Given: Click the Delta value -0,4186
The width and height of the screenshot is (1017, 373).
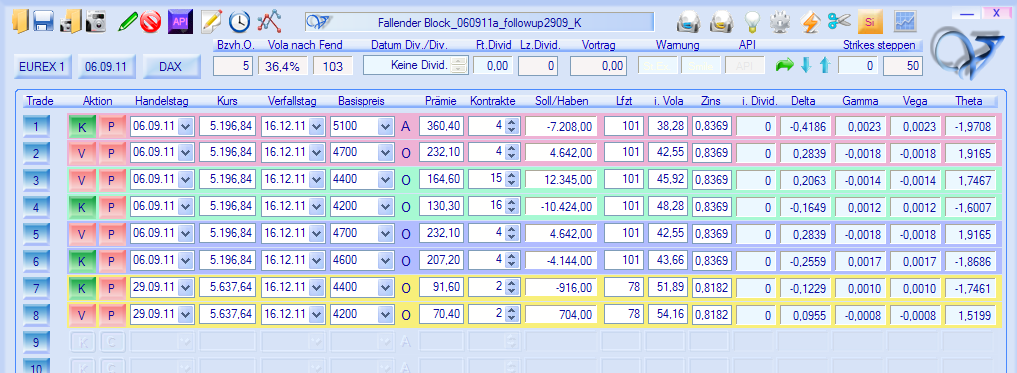Looking at the screenshot, I should pyautogui.click(x=804, y=126).
